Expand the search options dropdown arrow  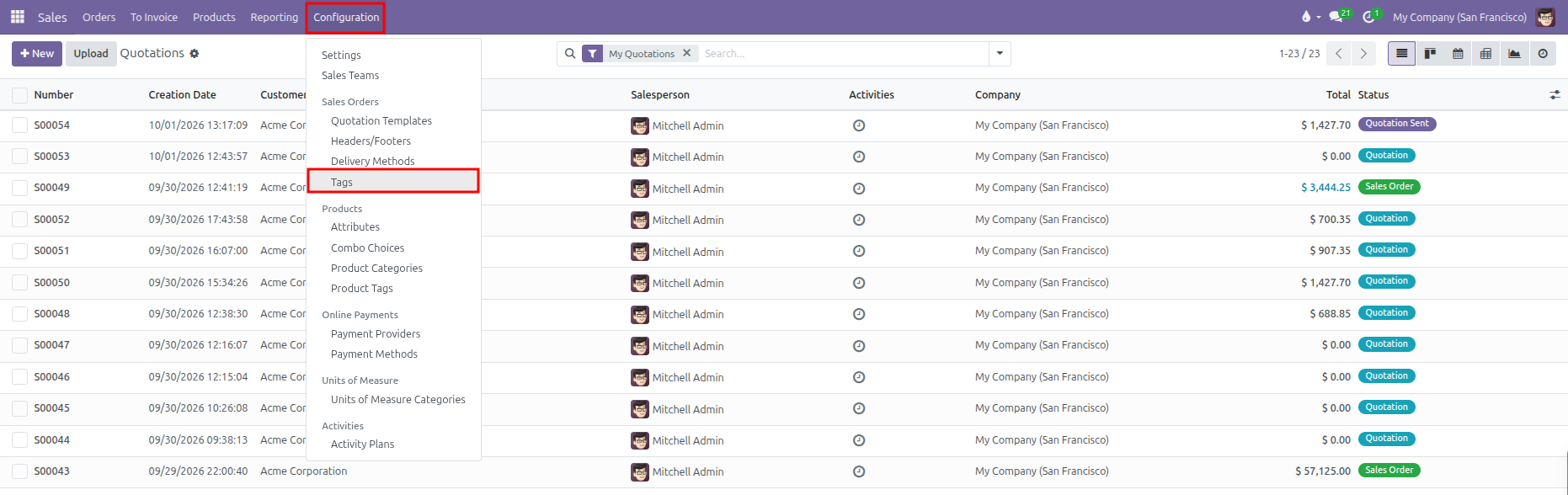pyautogui.click(x=1000, y=53)
